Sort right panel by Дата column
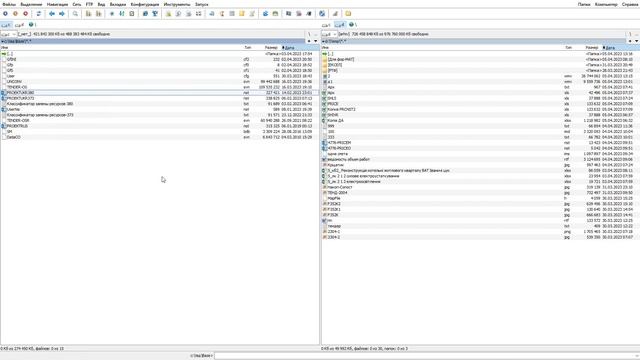This screenshot has width=640, height=360. coord(620,48)
